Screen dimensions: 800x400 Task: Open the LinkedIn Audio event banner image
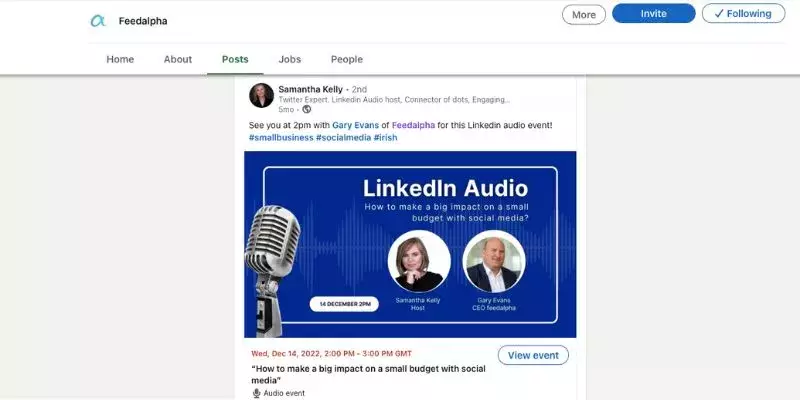[x=410, y=244]
